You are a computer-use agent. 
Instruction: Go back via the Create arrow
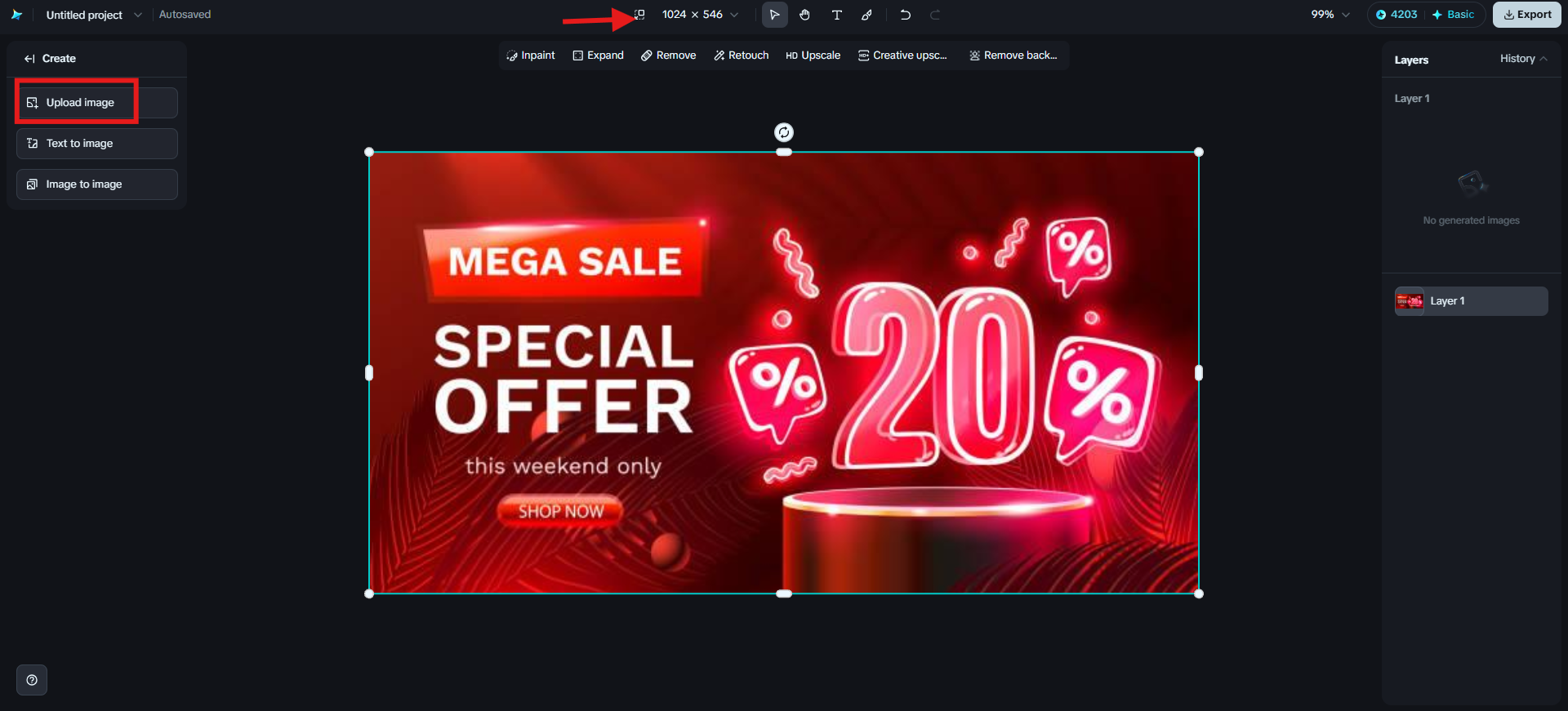click(x=29, y=59)
